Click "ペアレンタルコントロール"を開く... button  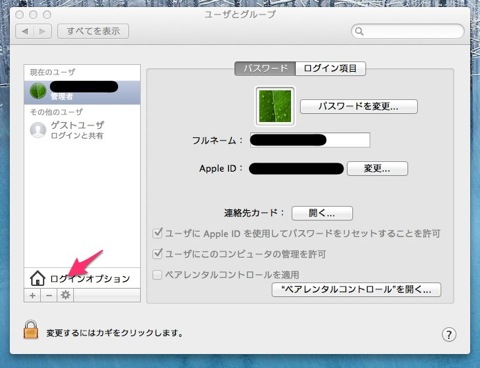coord(356,289)
